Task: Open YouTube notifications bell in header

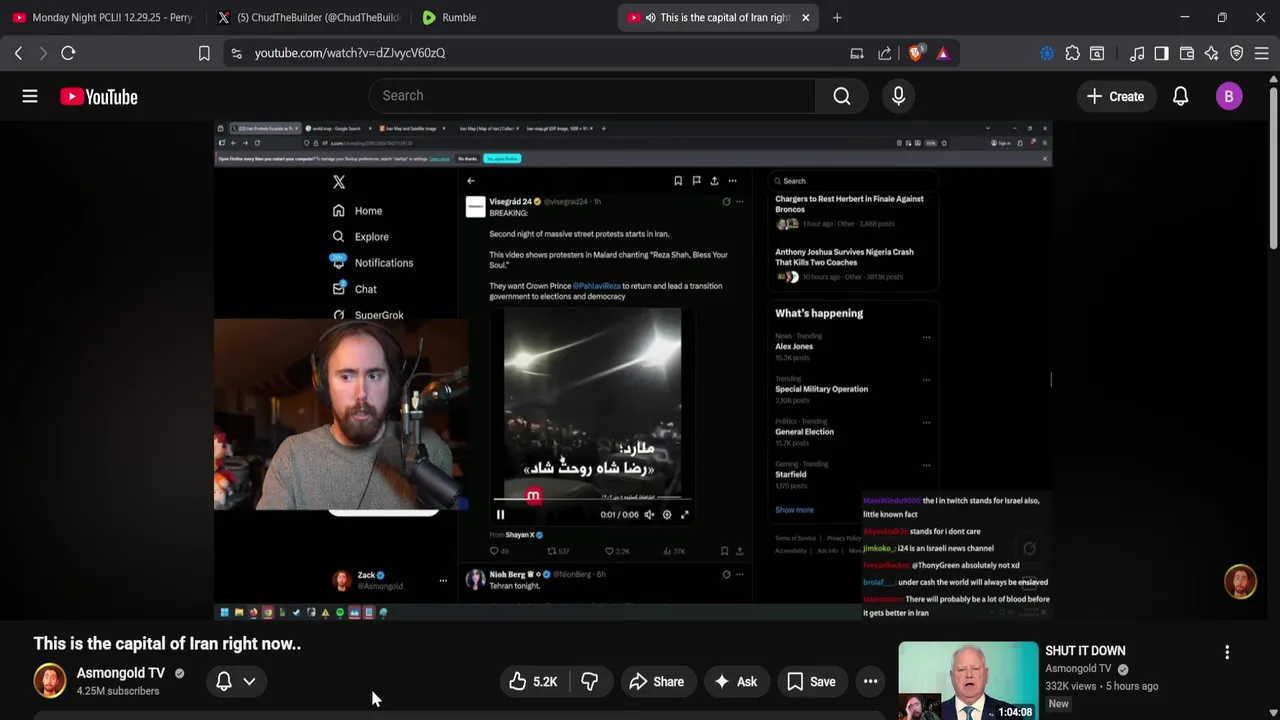Action: click(x=1180, y=96)
